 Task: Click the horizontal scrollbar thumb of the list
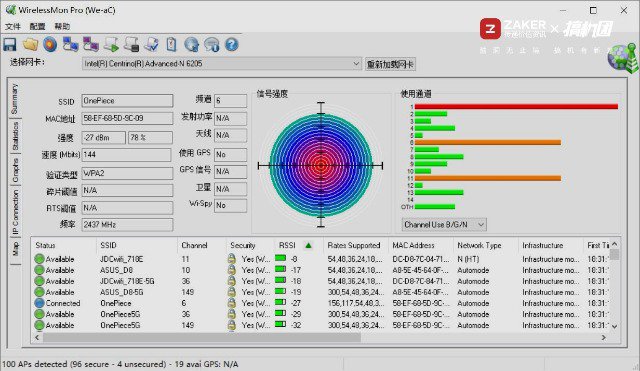tap(202, 338)
